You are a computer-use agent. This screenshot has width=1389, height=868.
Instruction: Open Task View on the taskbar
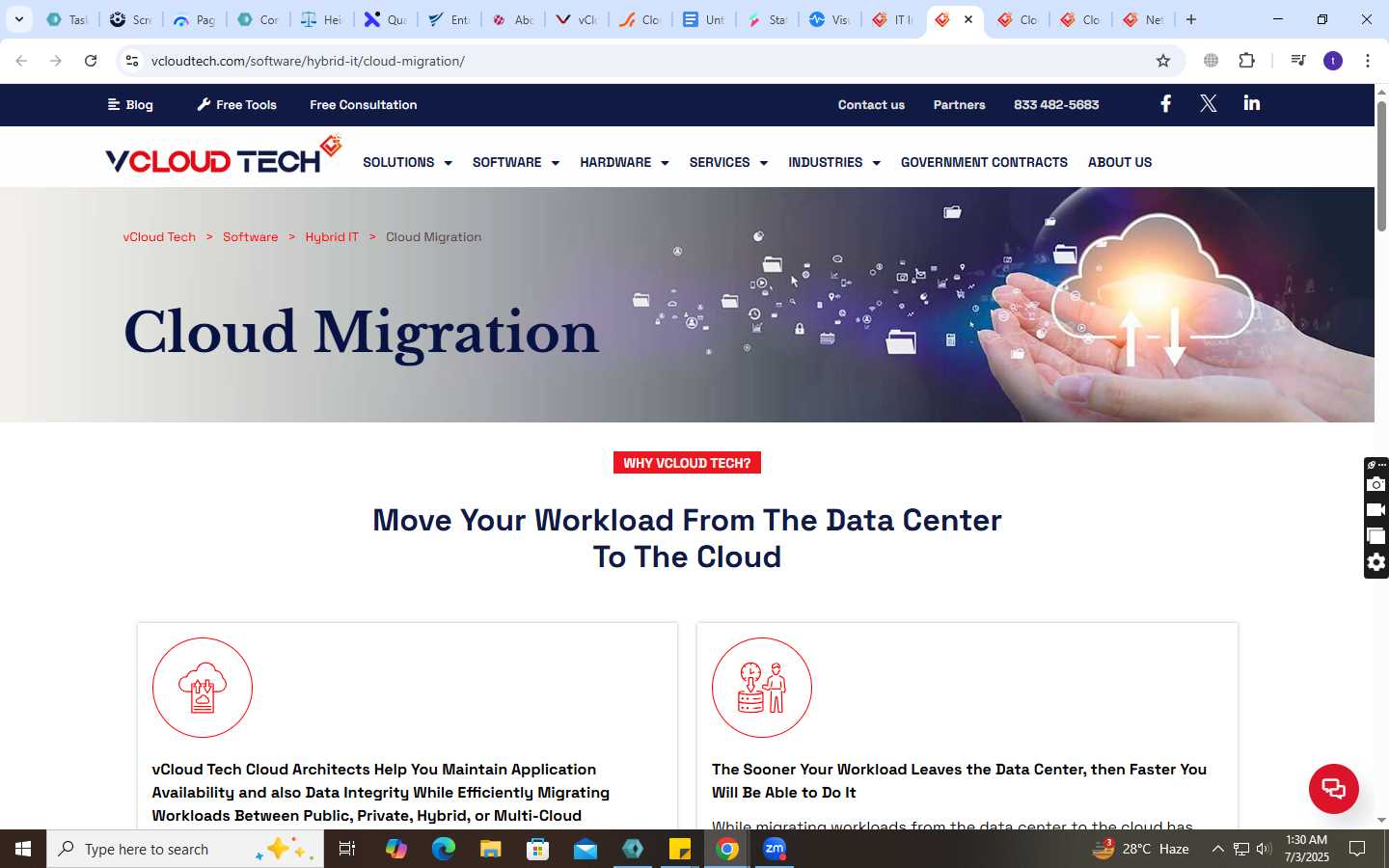347,849
